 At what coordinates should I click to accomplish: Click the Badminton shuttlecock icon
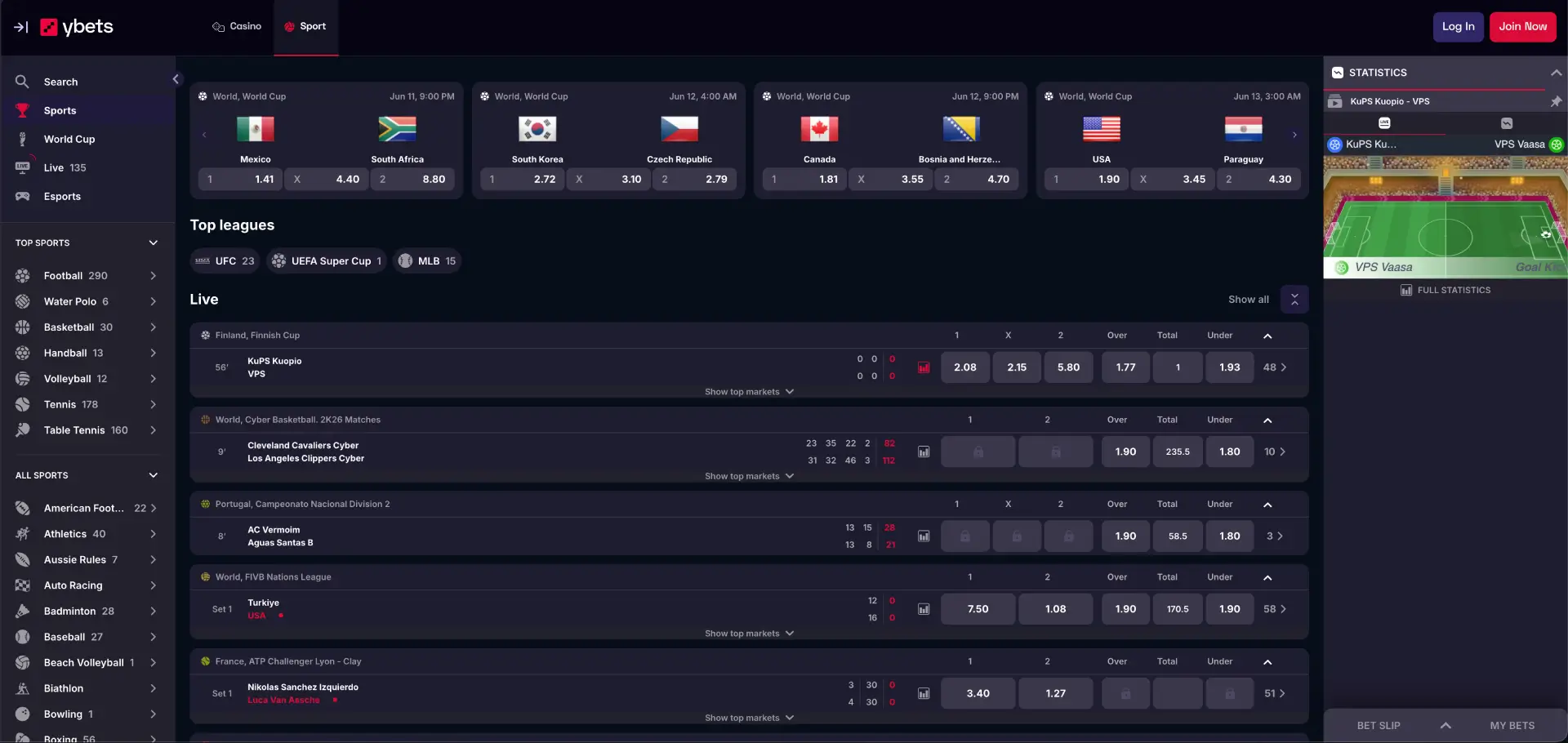23,611
